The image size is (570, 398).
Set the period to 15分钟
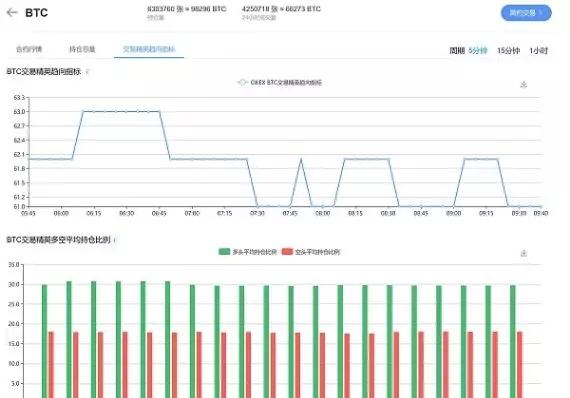point(508,51)
